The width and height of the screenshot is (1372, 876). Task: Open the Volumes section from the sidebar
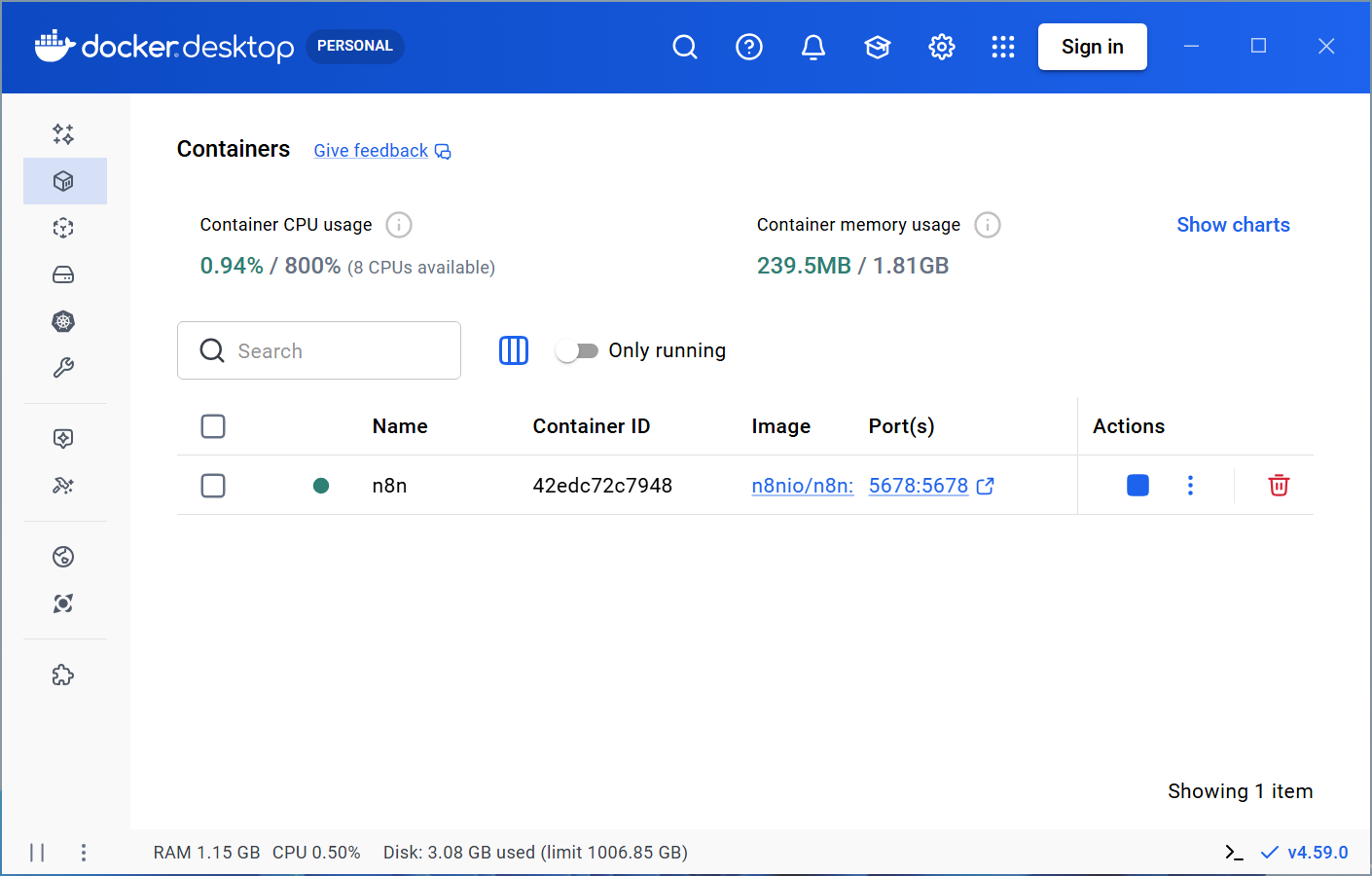point(63,274)
